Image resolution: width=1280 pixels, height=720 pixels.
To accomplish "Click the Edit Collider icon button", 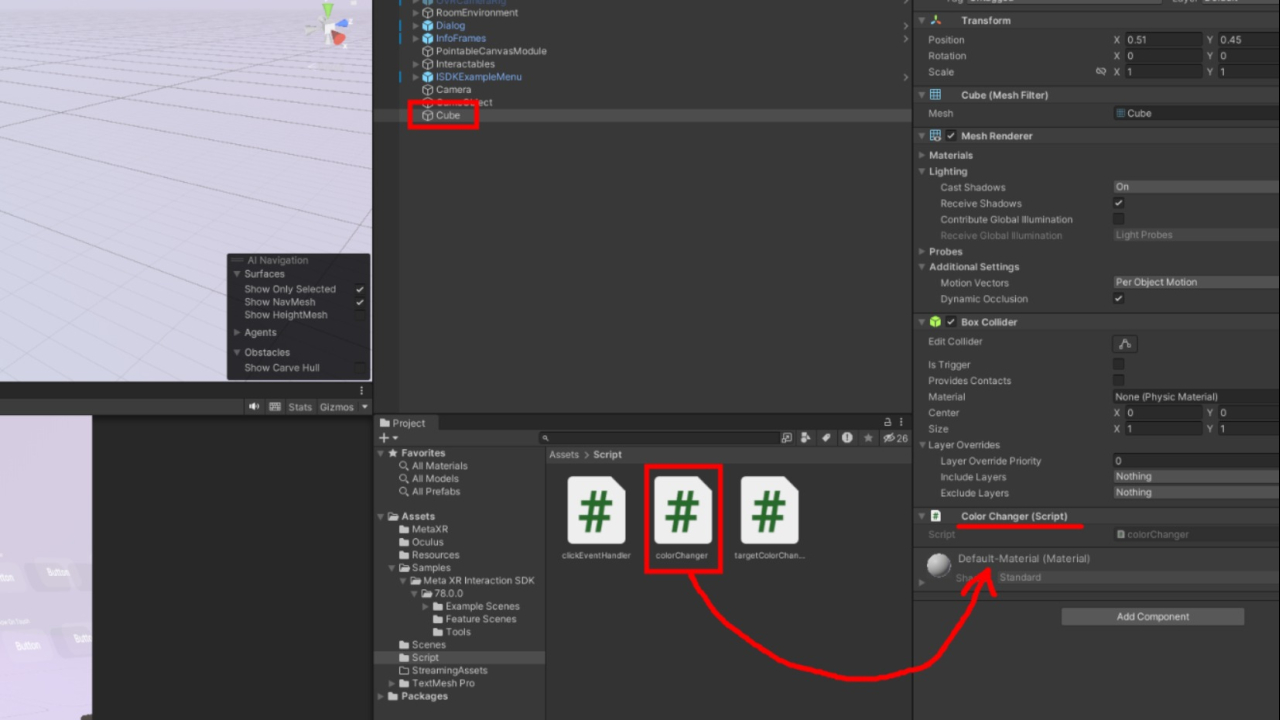I will click(1125, 343).
